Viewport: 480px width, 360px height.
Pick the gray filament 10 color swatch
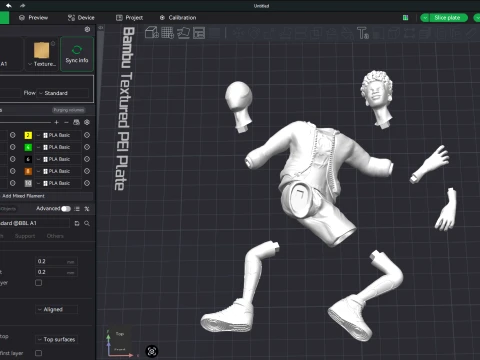pos(28,183)
